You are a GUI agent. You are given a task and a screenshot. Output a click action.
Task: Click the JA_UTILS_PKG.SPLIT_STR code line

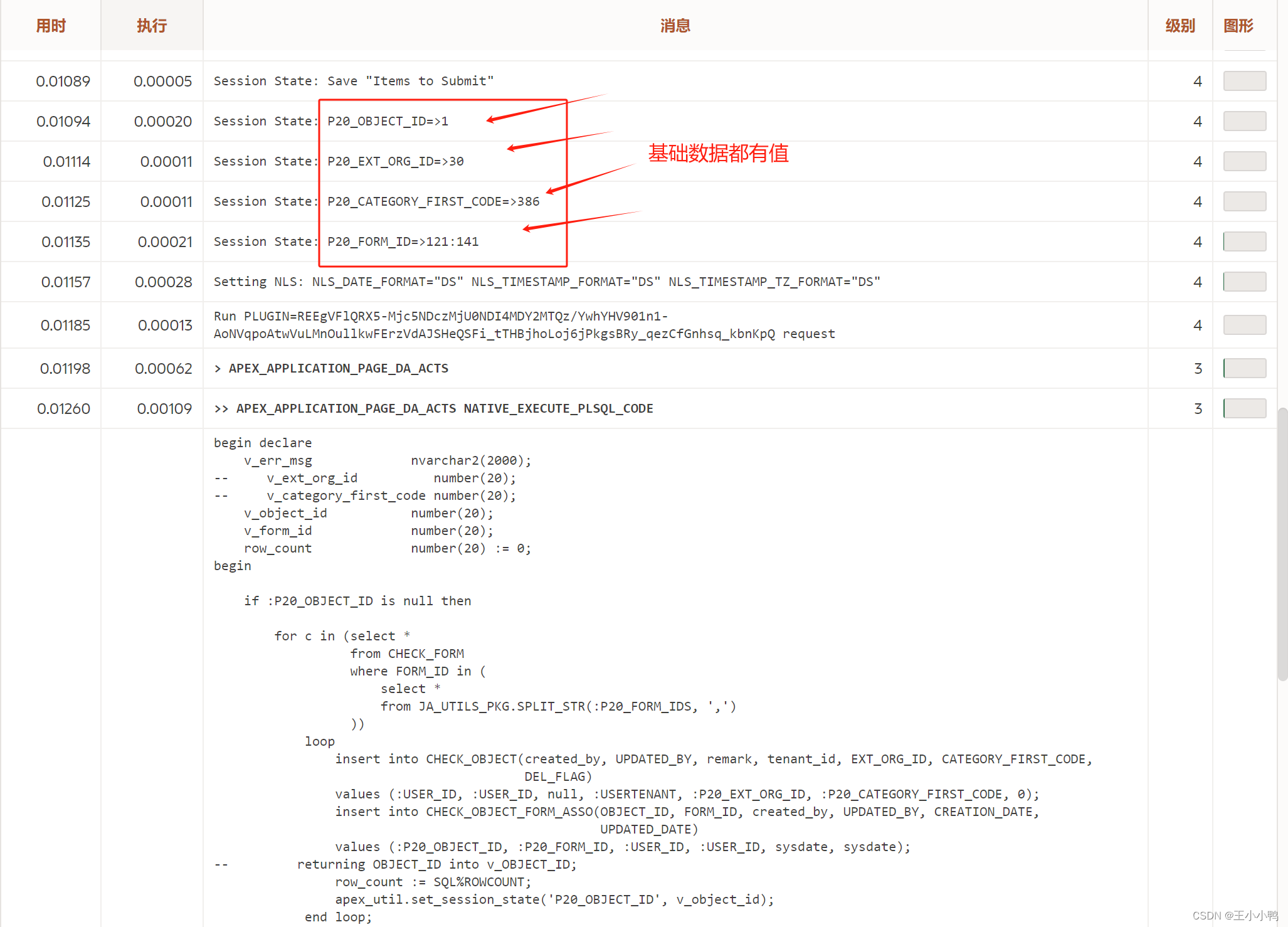(558, 706)
